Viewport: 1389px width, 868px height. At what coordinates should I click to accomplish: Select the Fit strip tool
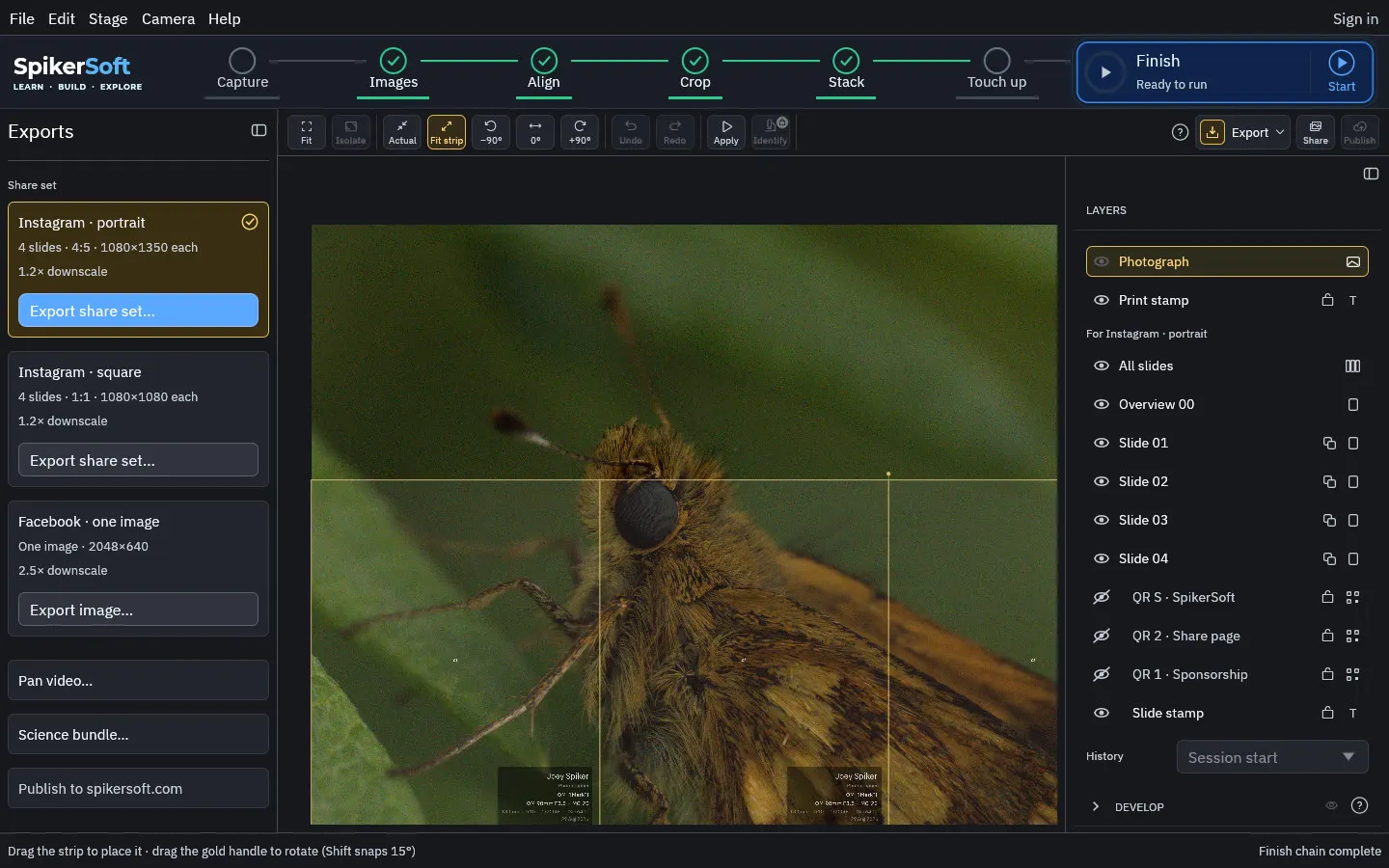447,132
